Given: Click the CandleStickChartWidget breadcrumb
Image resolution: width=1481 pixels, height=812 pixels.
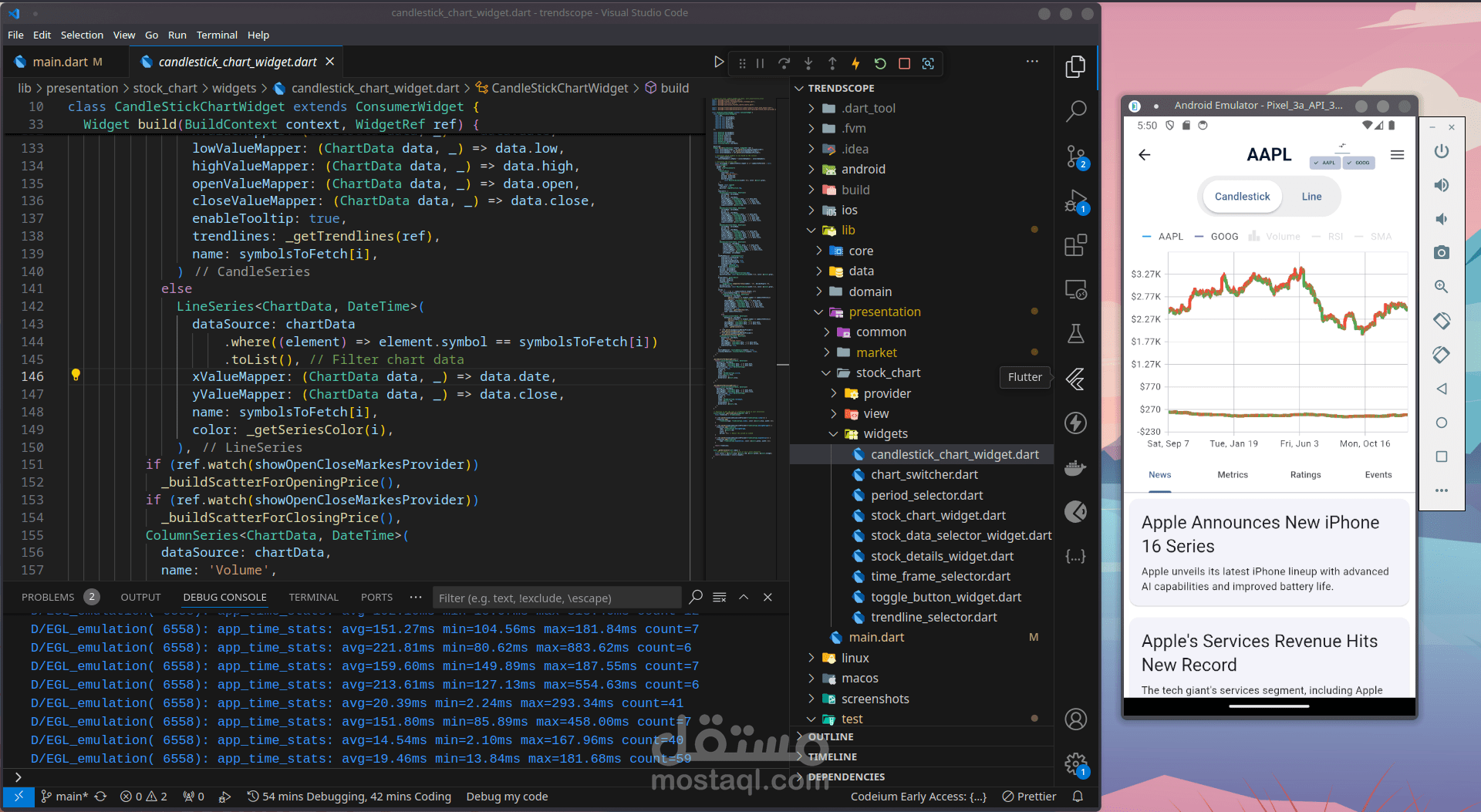Looking at the screenshot, I should click(x=559, y=89).
